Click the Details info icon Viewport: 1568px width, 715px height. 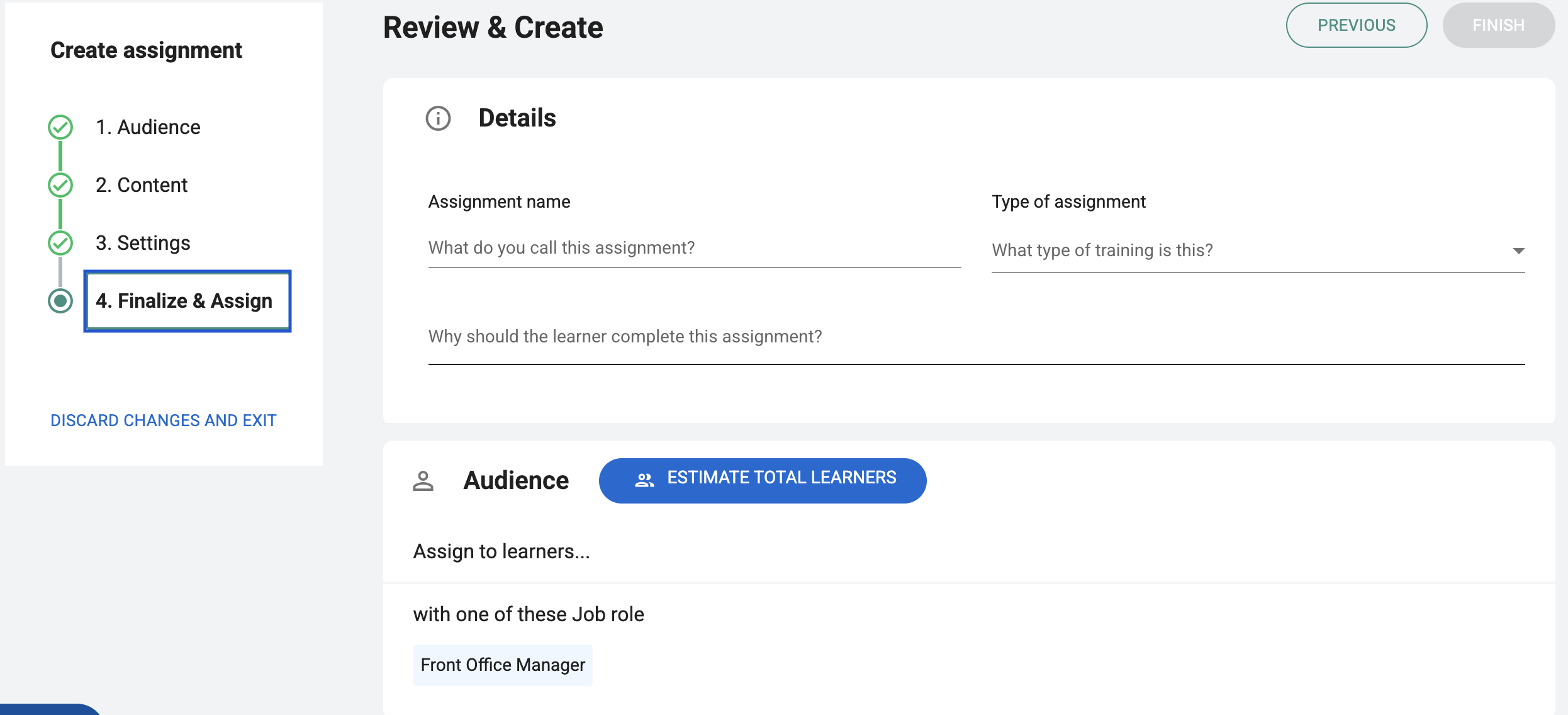[x=438, y=118]
